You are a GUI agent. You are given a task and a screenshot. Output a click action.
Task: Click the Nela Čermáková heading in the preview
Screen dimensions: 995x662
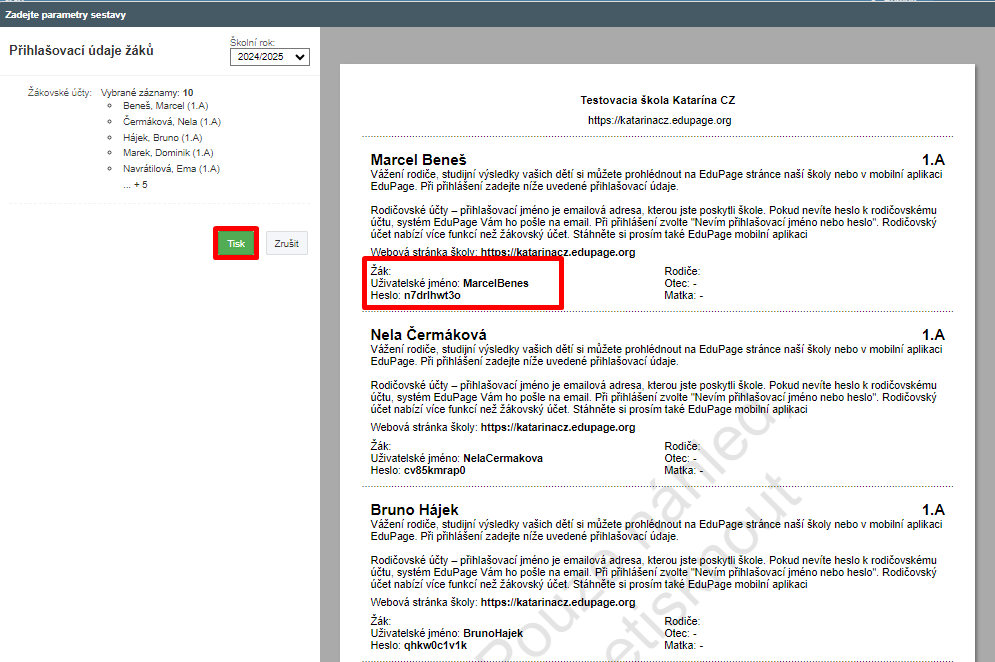point(428,334)
